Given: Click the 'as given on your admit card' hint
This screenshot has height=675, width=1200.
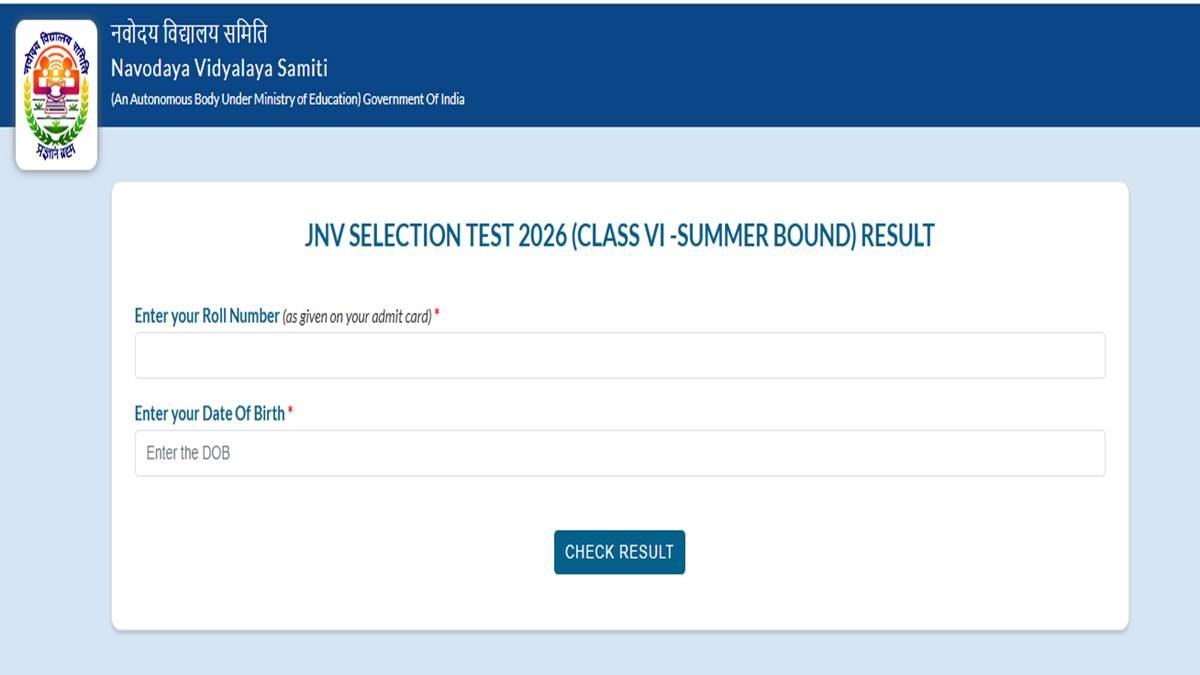Looking at the screenshot, I should click(x=357, y=317).
